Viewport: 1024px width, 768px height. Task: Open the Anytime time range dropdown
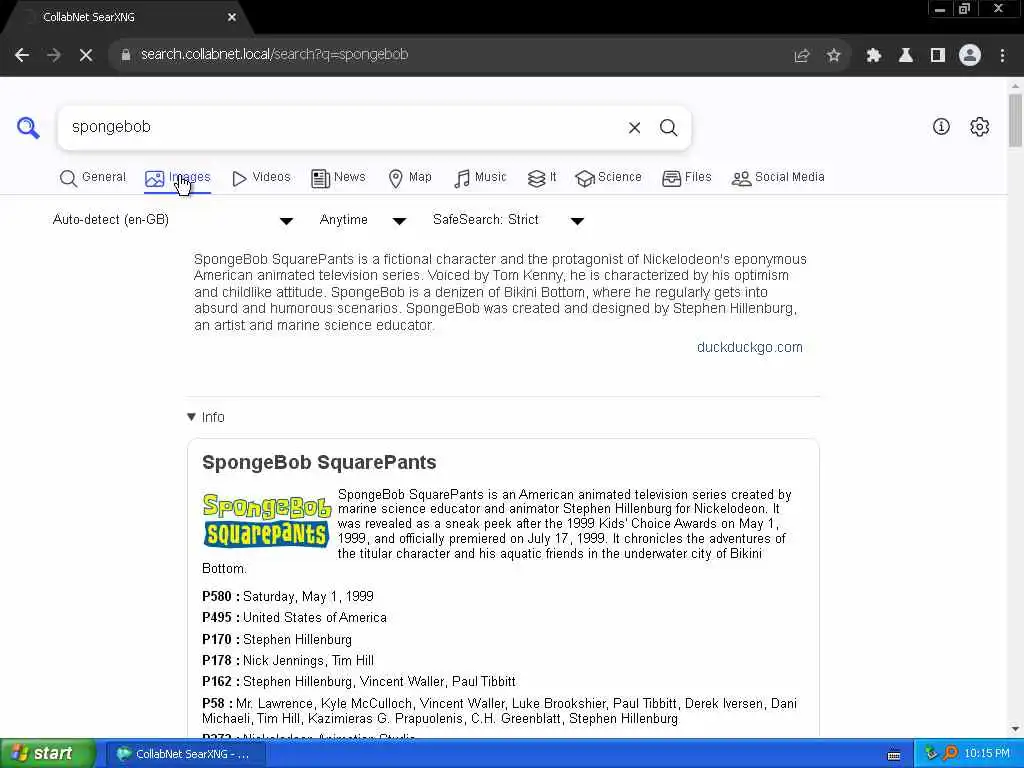363,220
